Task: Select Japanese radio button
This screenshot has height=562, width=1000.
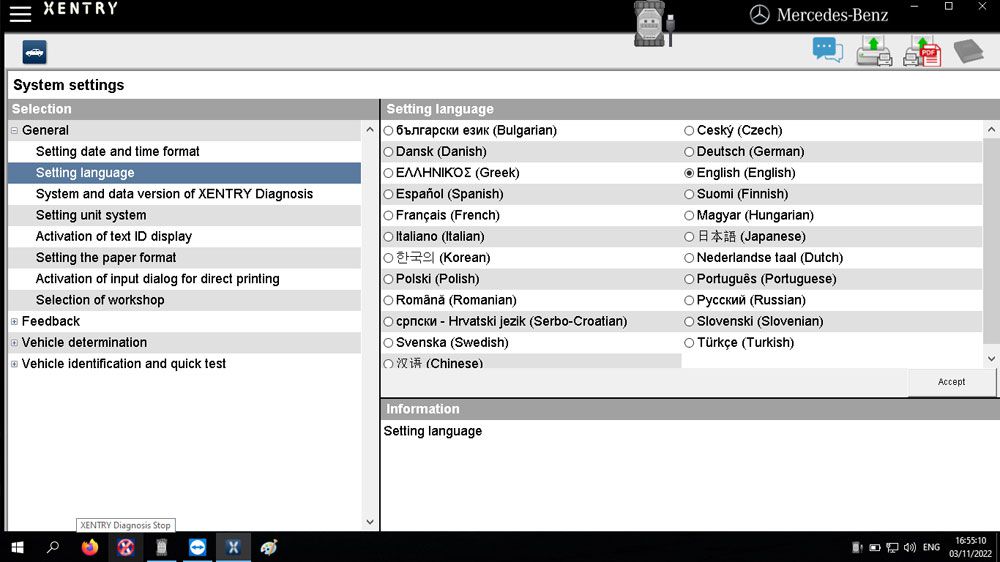Action: (x=689, y=237)
